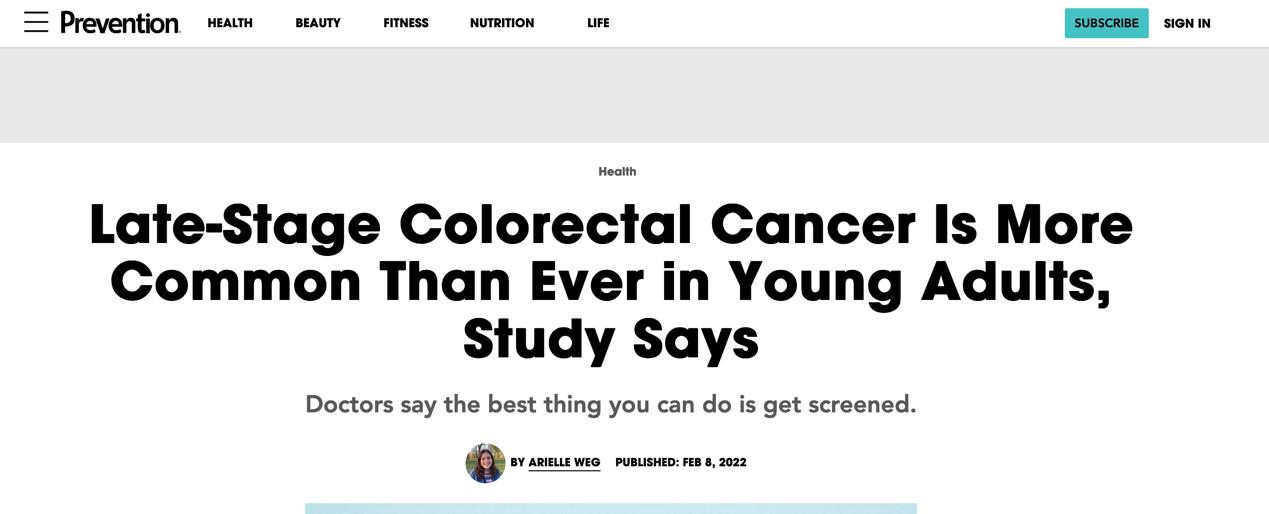The width and height of the screenshot is (1269, 514).
Task: Click the Sign In link
Action: coord(1187,23)
